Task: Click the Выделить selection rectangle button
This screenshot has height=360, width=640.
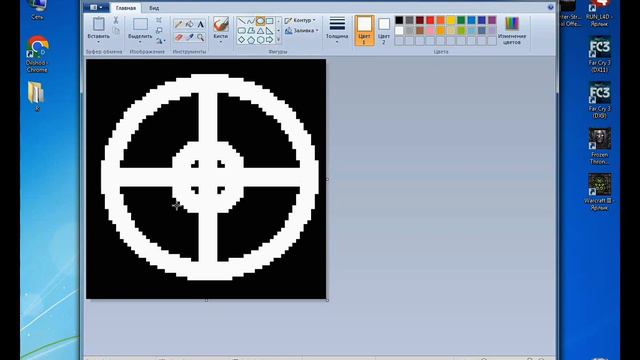Action: (140, 24)
